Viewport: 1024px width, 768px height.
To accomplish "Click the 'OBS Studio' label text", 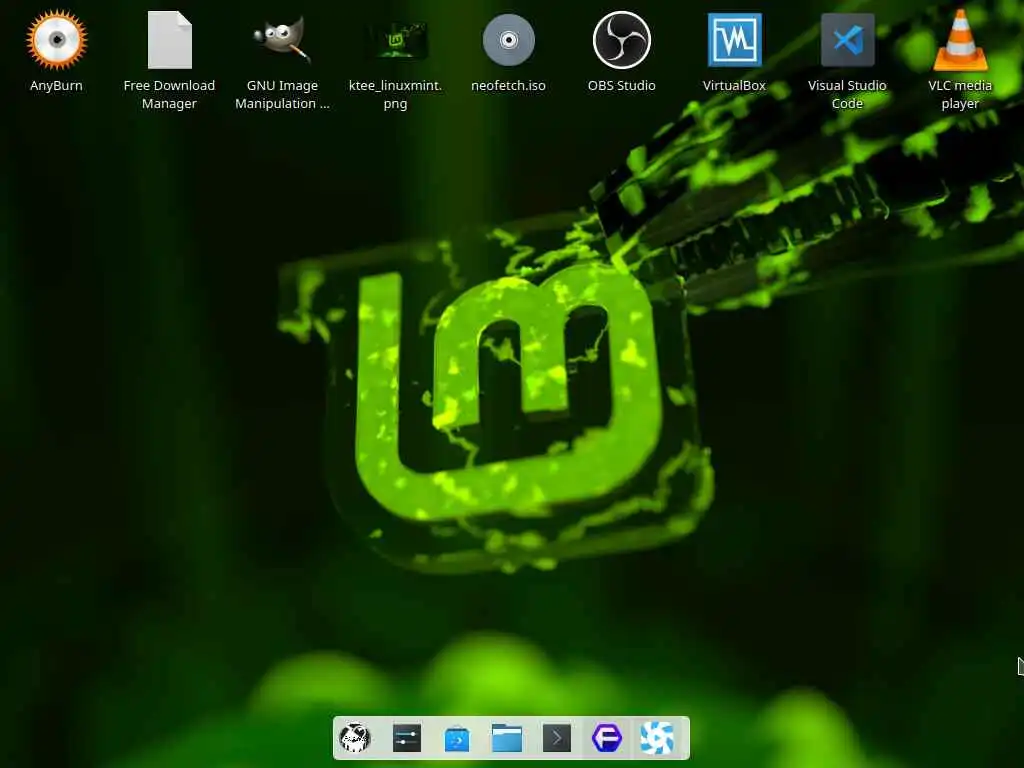I will (x=622, y=86).
